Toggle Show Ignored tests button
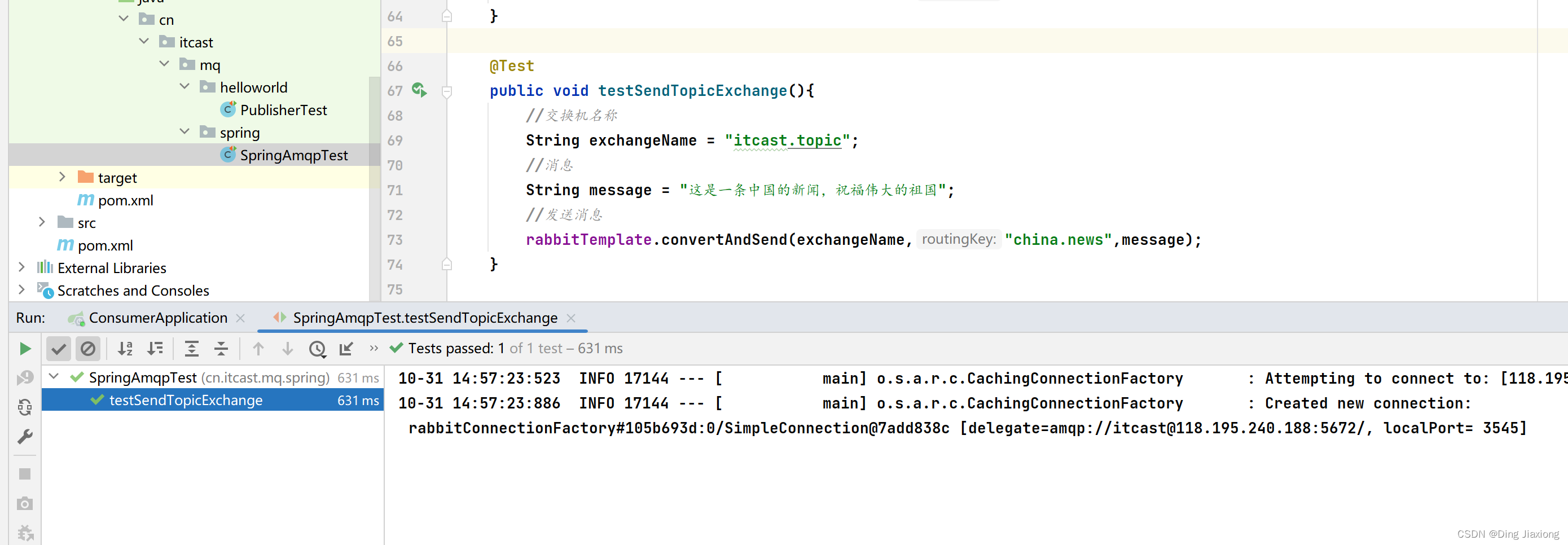1568x545 pixels. click(x=87, y=349)
